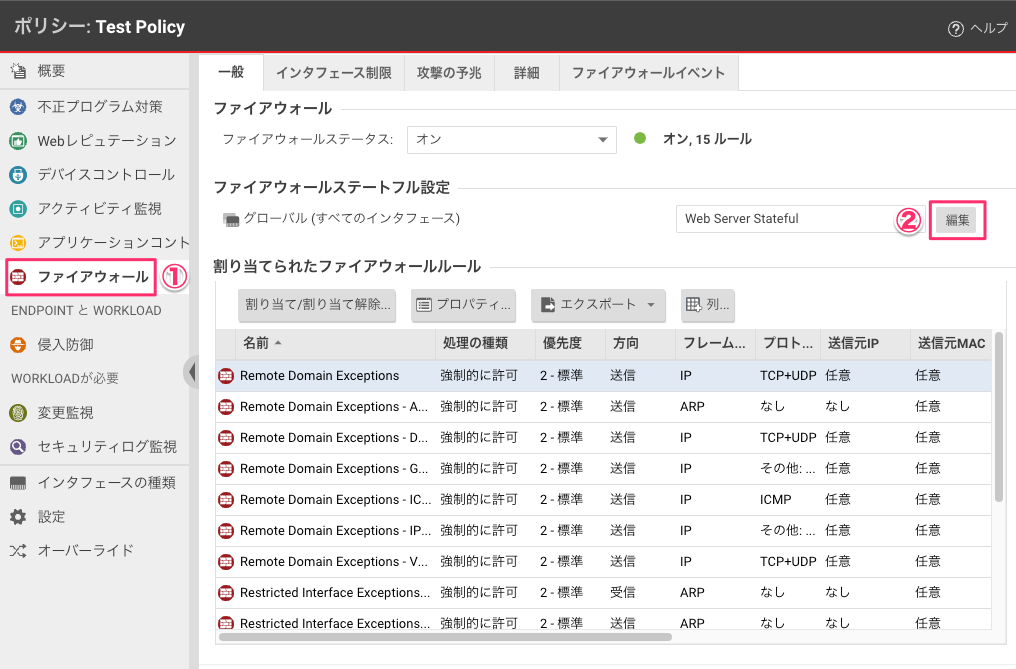
Task: Click the アプリケーションコントロール sidebar icon
Action: point(18,242)
